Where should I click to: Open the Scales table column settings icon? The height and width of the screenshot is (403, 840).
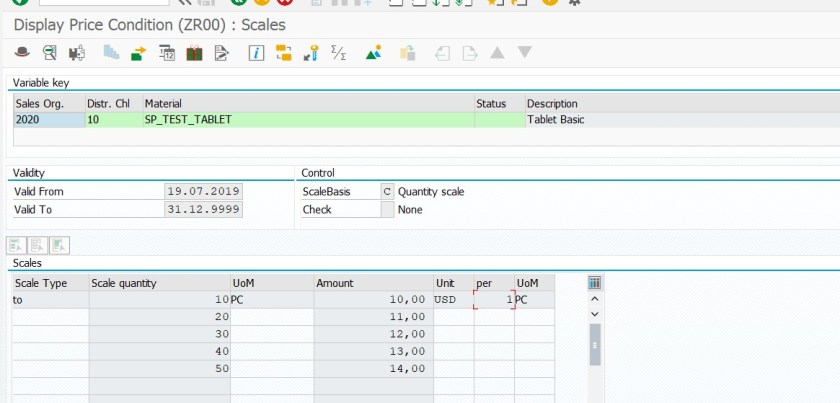pos(595,283)
